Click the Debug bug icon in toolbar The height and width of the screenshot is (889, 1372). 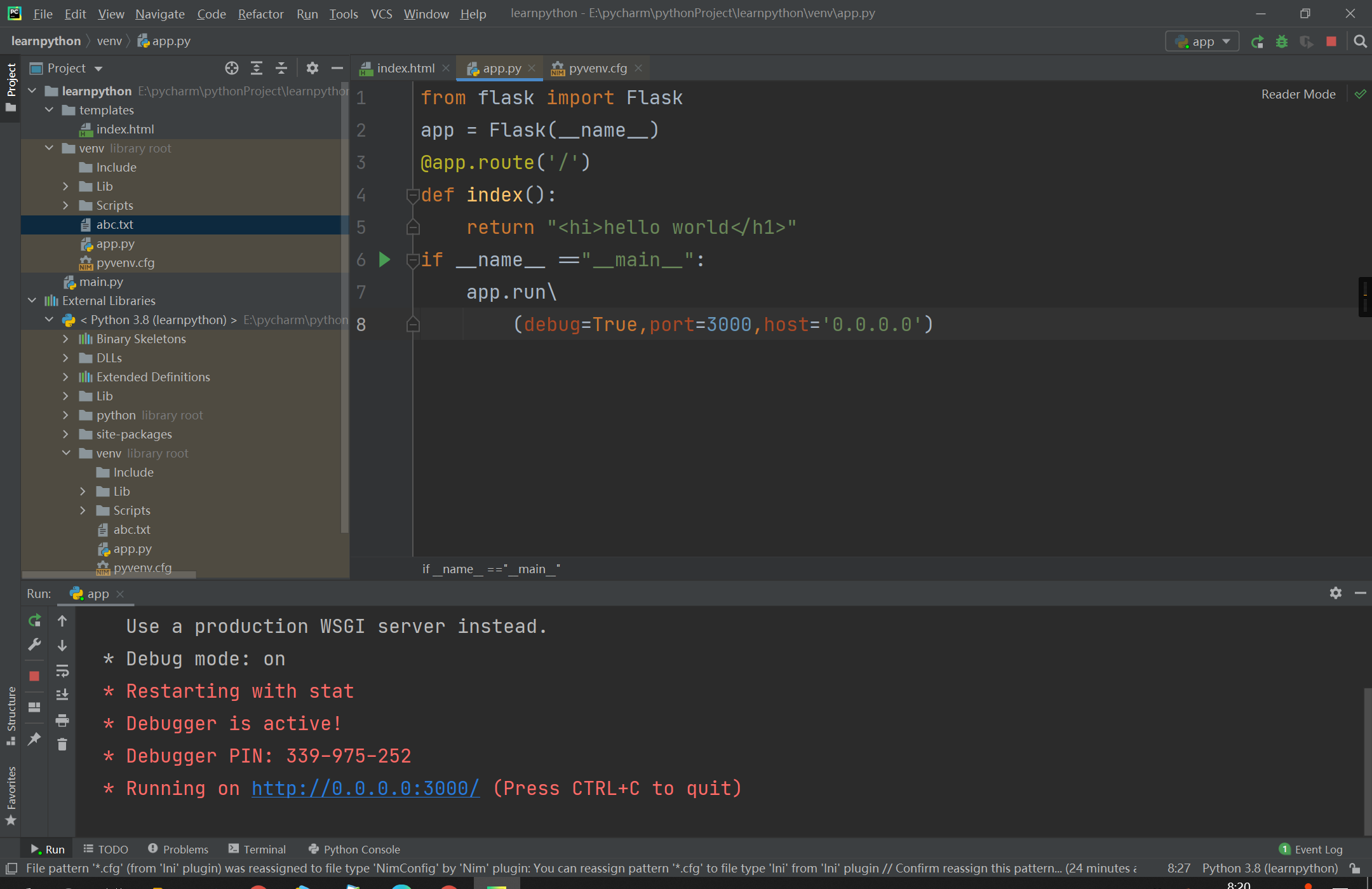coord(1282,42)
